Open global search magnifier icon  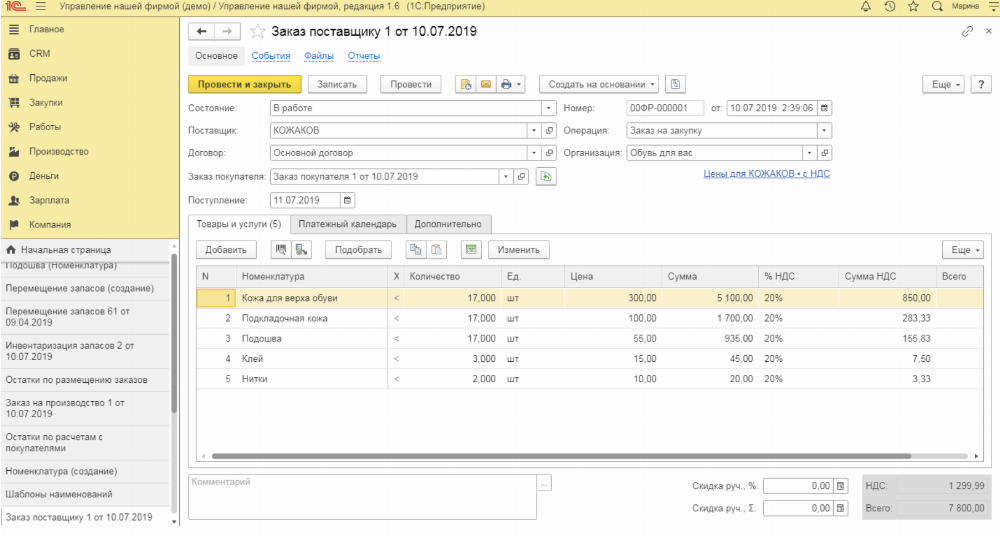937,6
